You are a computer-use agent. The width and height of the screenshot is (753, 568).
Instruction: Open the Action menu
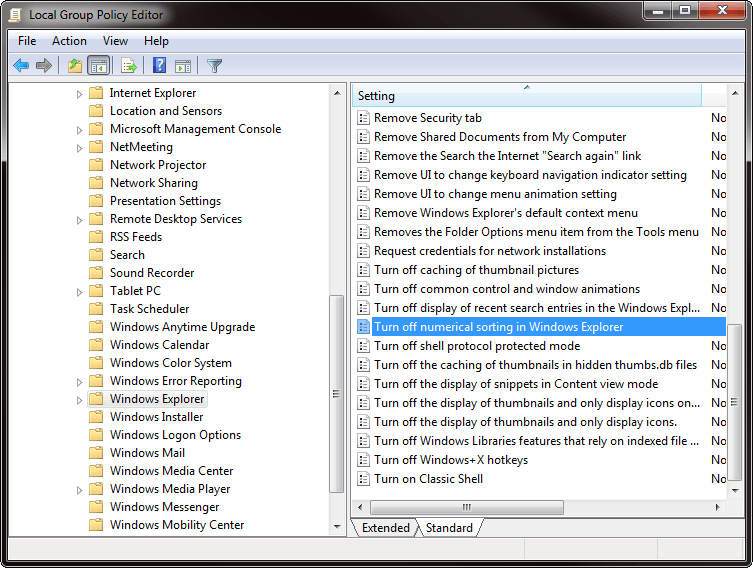click(x=69, y=41)
